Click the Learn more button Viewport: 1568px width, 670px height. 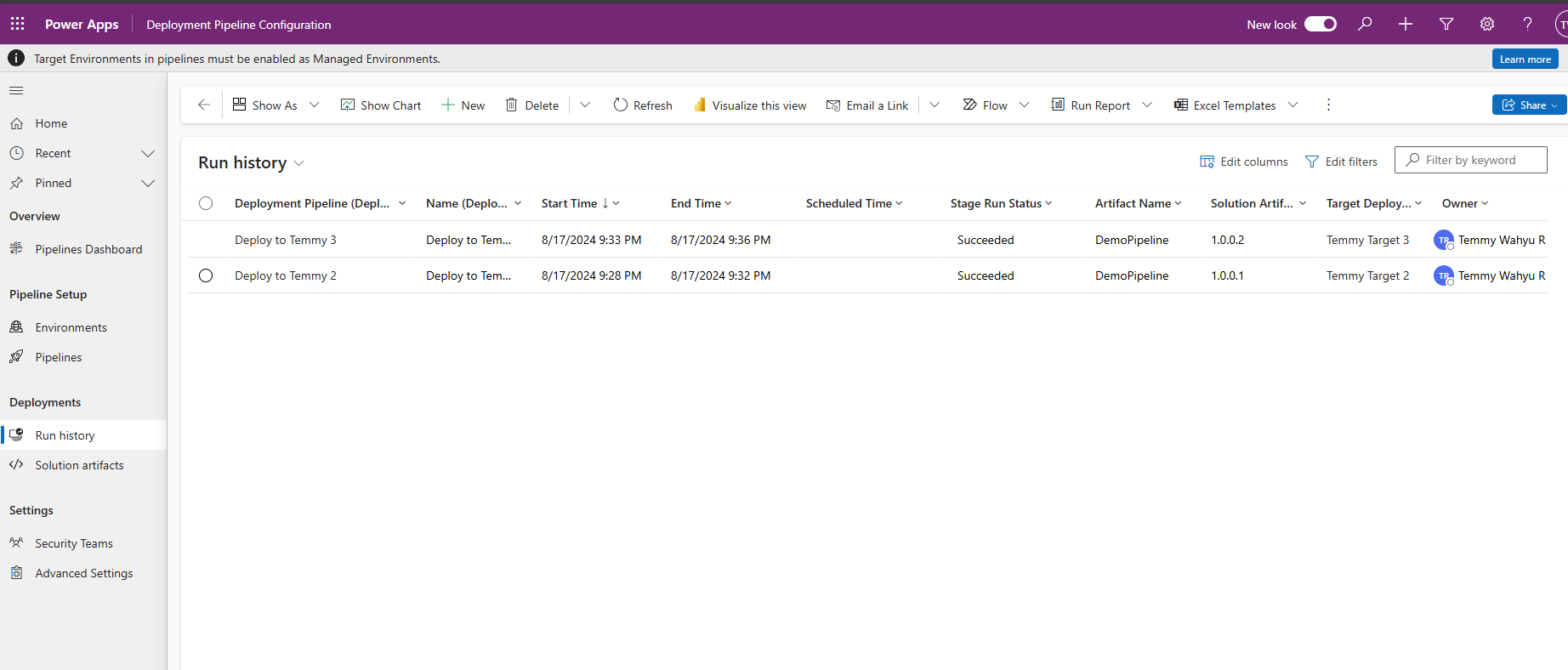click(1525, 59)
